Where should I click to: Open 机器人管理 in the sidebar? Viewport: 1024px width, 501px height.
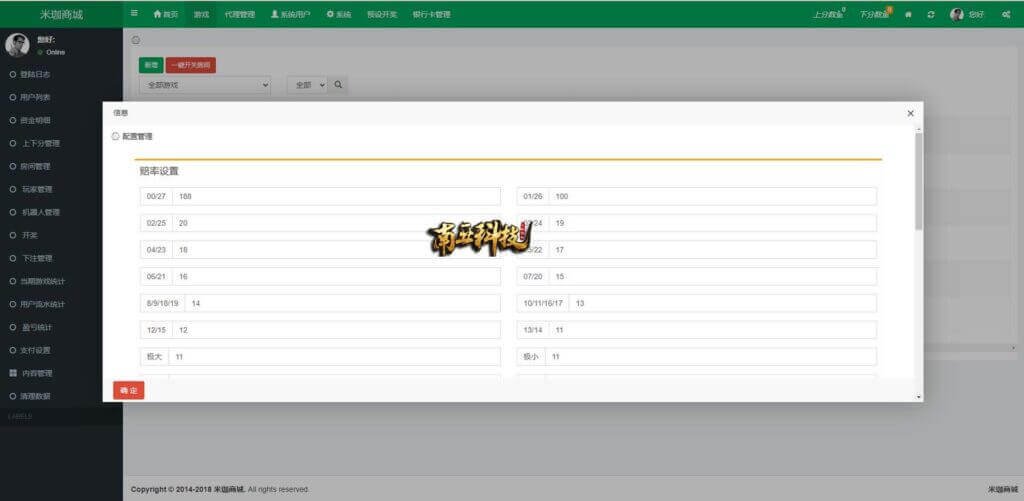[x=41, y=212]
